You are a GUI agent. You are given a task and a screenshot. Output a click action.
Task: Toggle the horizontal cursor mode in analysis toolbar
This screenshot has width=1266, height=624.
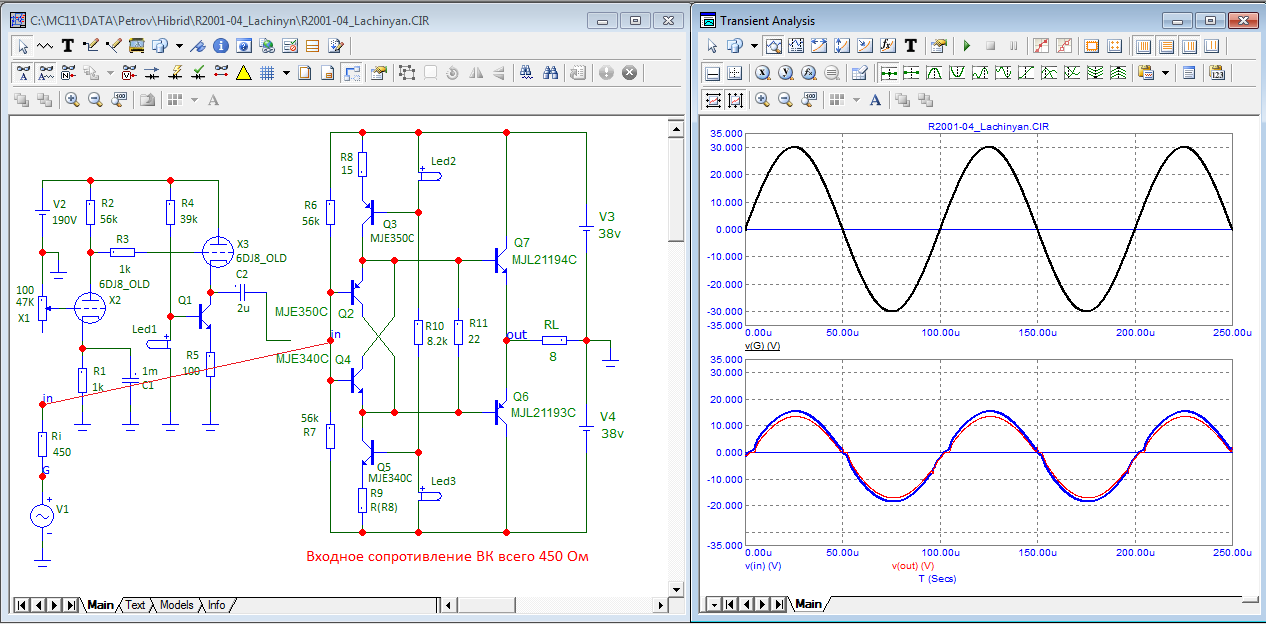(712, 72)
